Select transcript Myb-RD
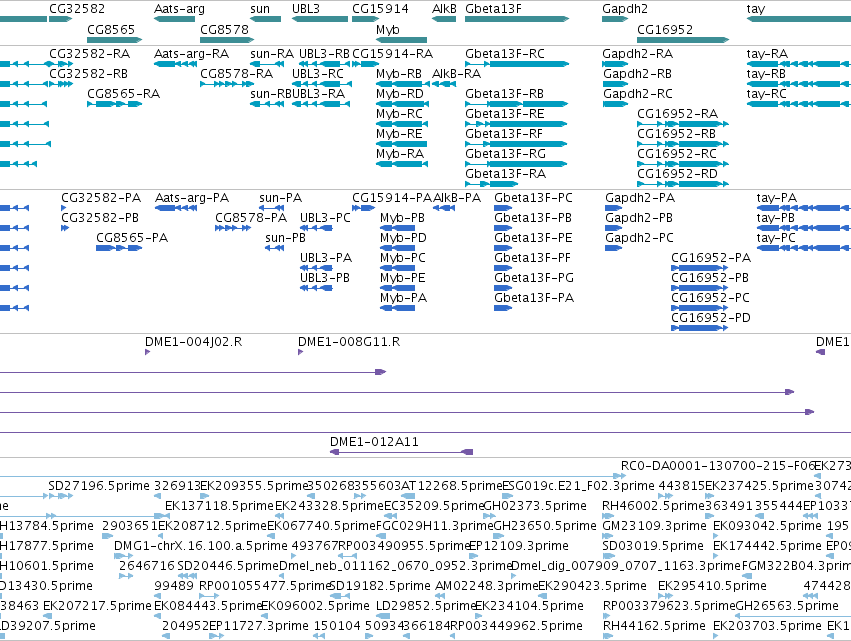The image size is (851, 641). pos(399,94)
